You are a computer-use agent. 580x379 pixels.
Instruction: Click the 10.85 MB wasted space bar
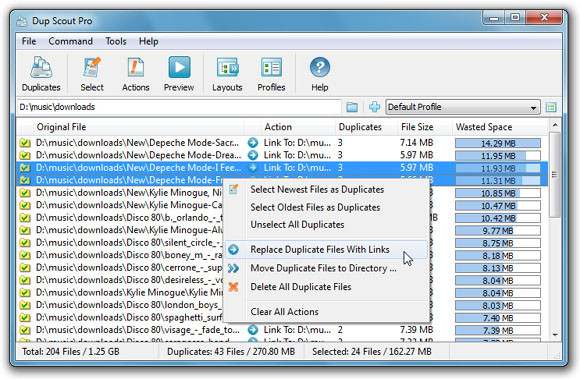point(498,193)
